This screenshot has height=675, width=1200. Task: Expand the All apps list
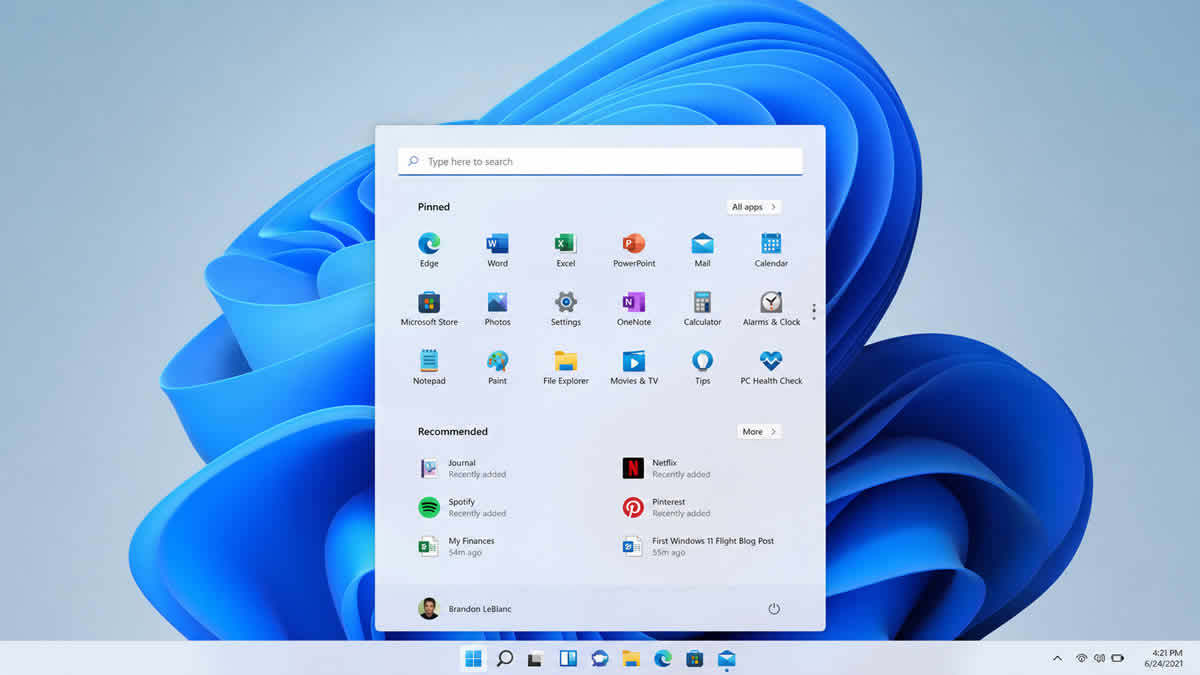753,206
